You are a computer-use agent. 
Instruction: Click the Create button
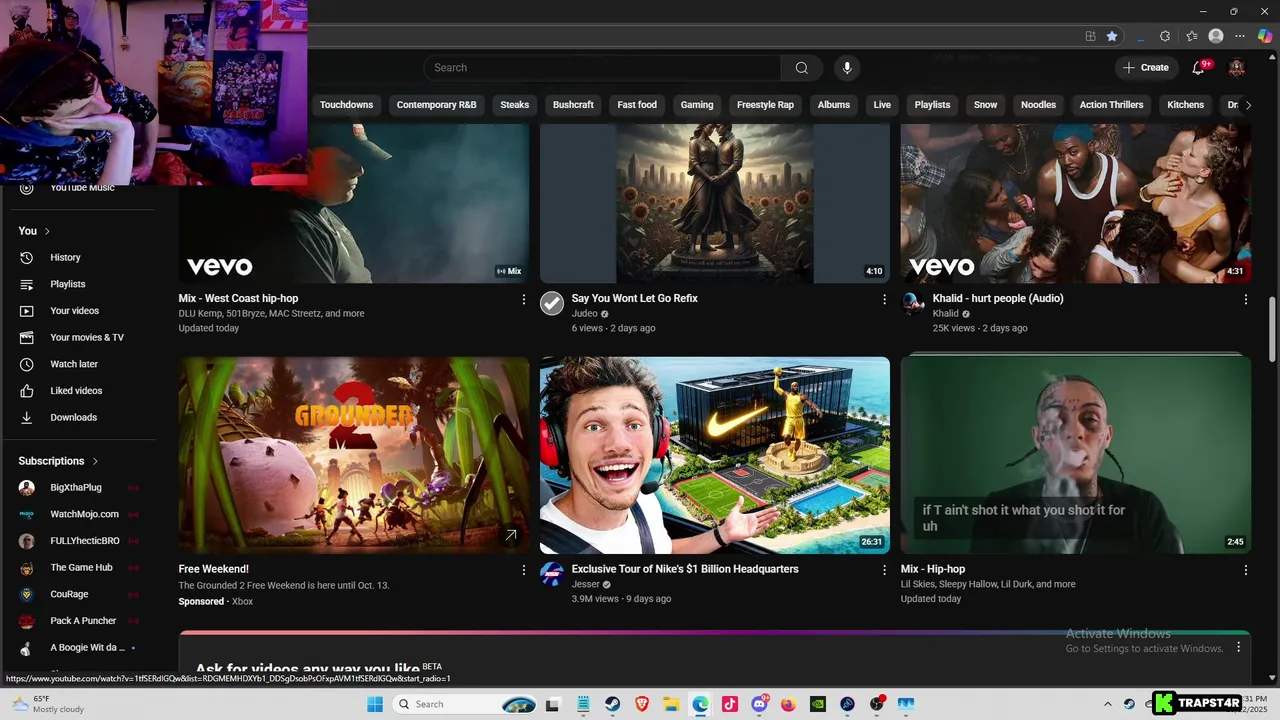pyautogui.click(x=1145, y=68)
